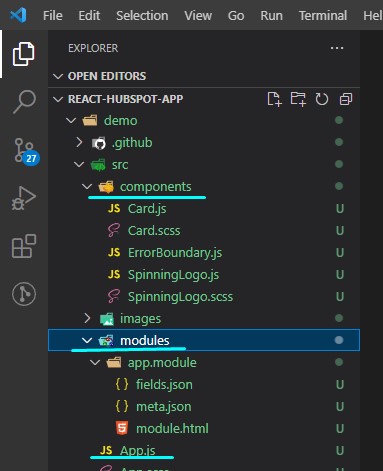Screen dimensions: 383x471
Task: Open the Extensions view
Action: coord(24,246)
